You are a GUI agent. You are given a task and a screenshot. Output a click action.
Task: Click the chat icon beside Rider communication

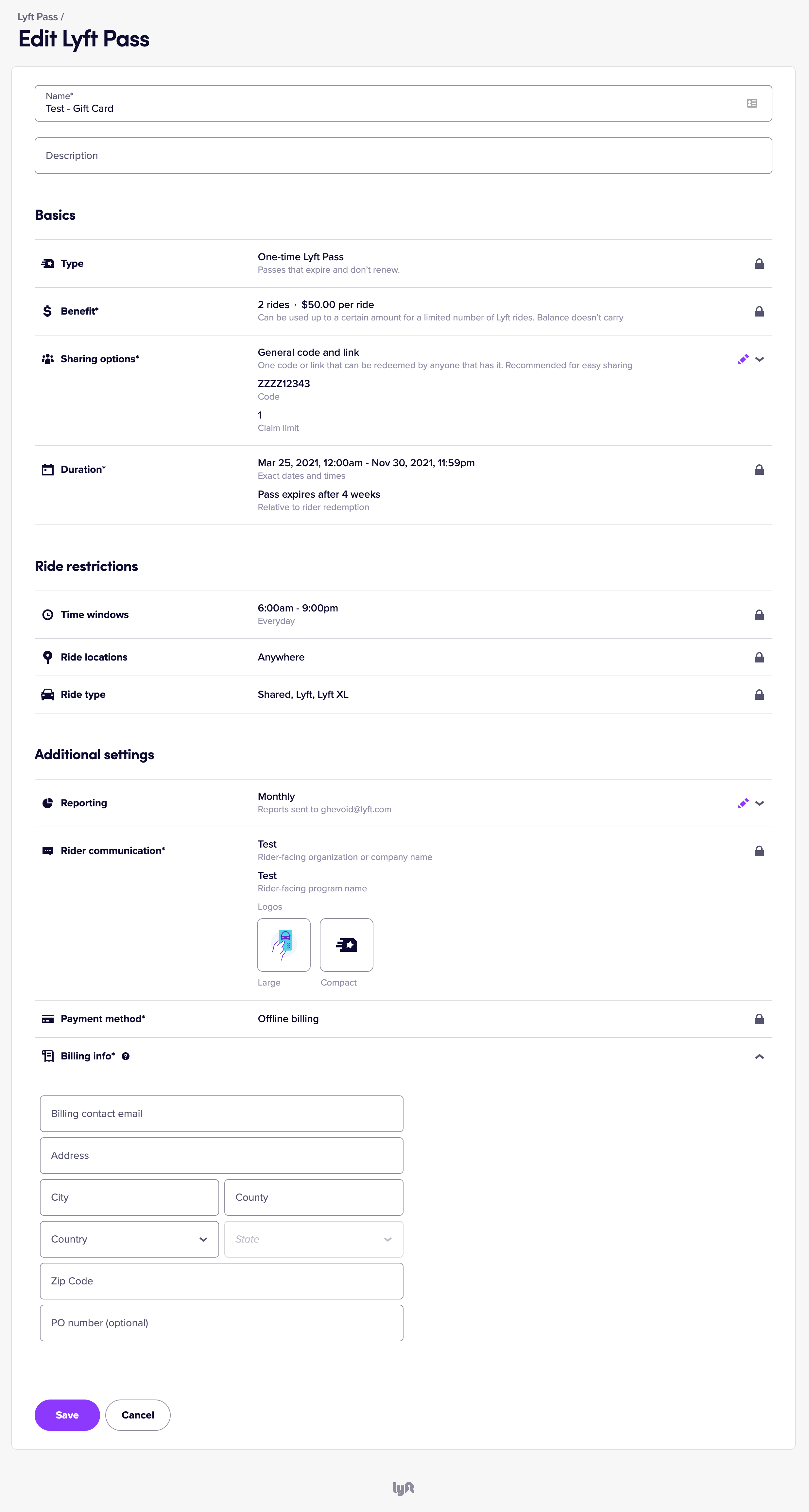click(x=47, y=851)
